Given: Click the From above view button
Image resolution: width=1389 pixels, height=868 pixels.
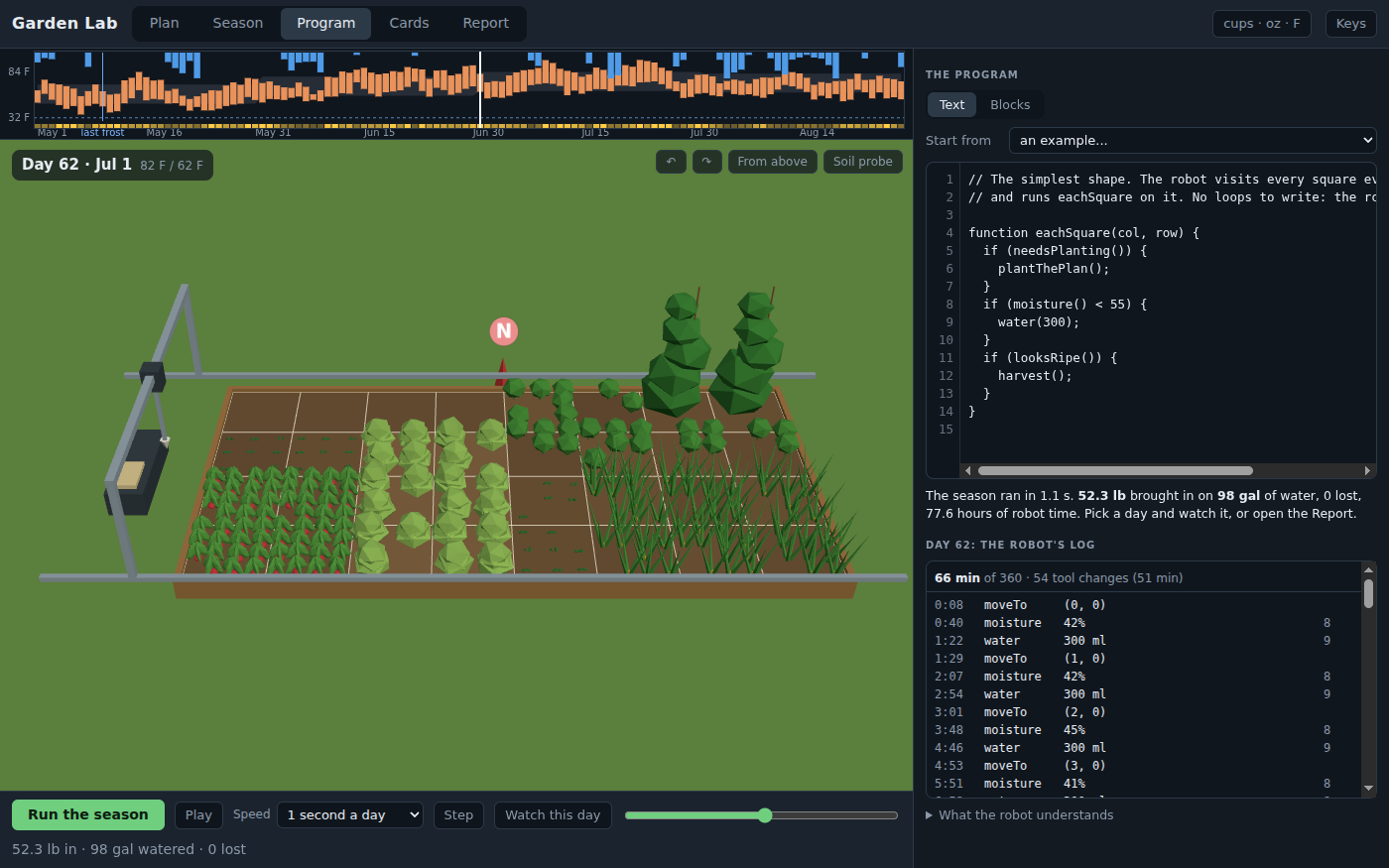Looking at the screenshot, I should pos(772,162).
